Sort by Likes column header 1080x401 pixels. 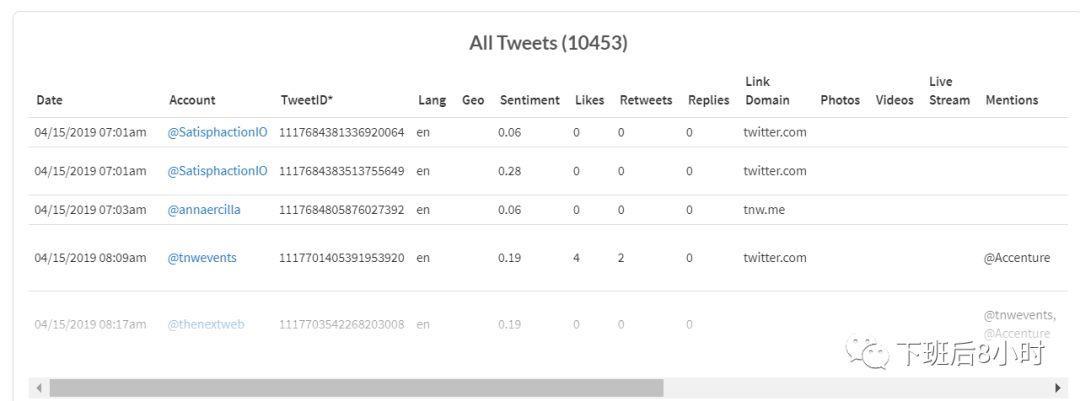(589, 100)
